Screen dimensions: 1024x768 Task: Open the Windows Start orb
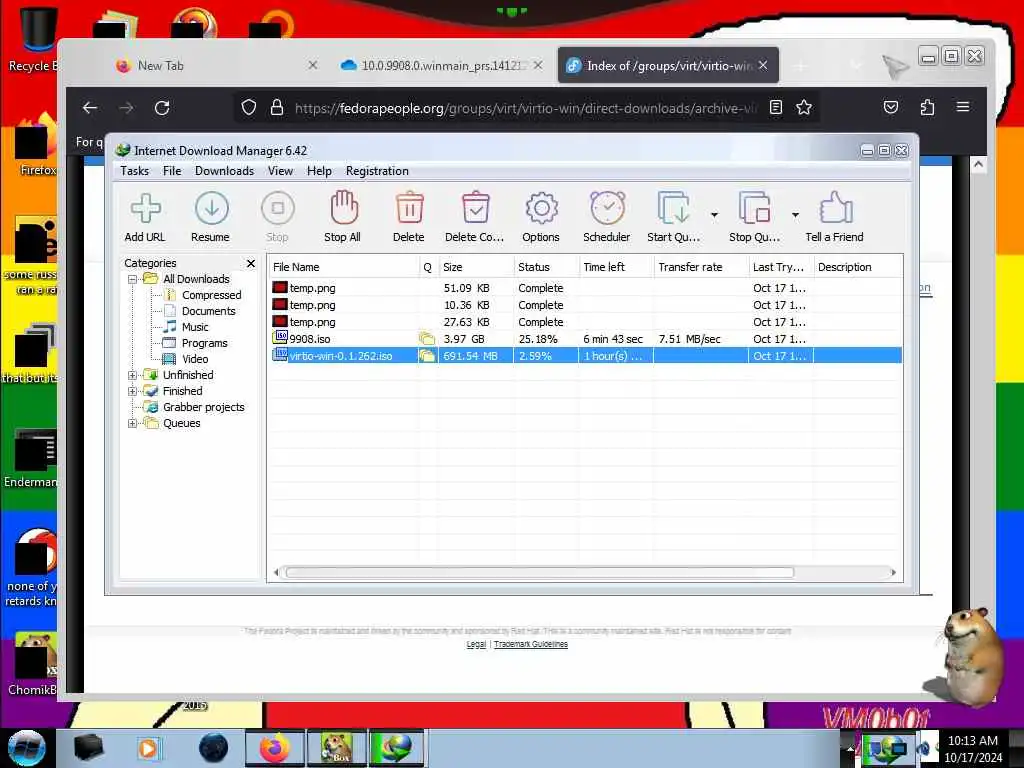[x=27, y=748]
